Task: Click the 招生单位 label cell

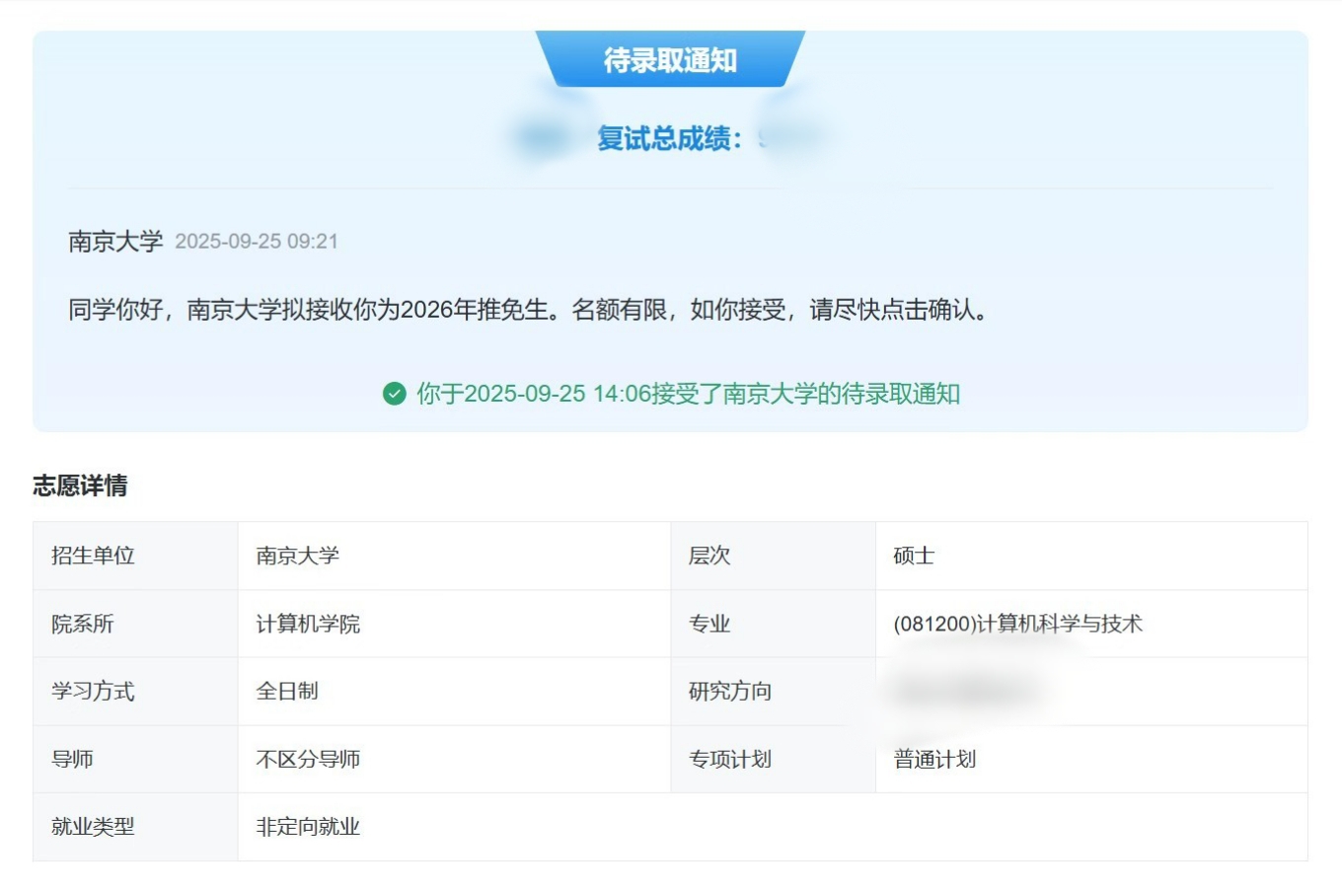Action: coord(135,556)
